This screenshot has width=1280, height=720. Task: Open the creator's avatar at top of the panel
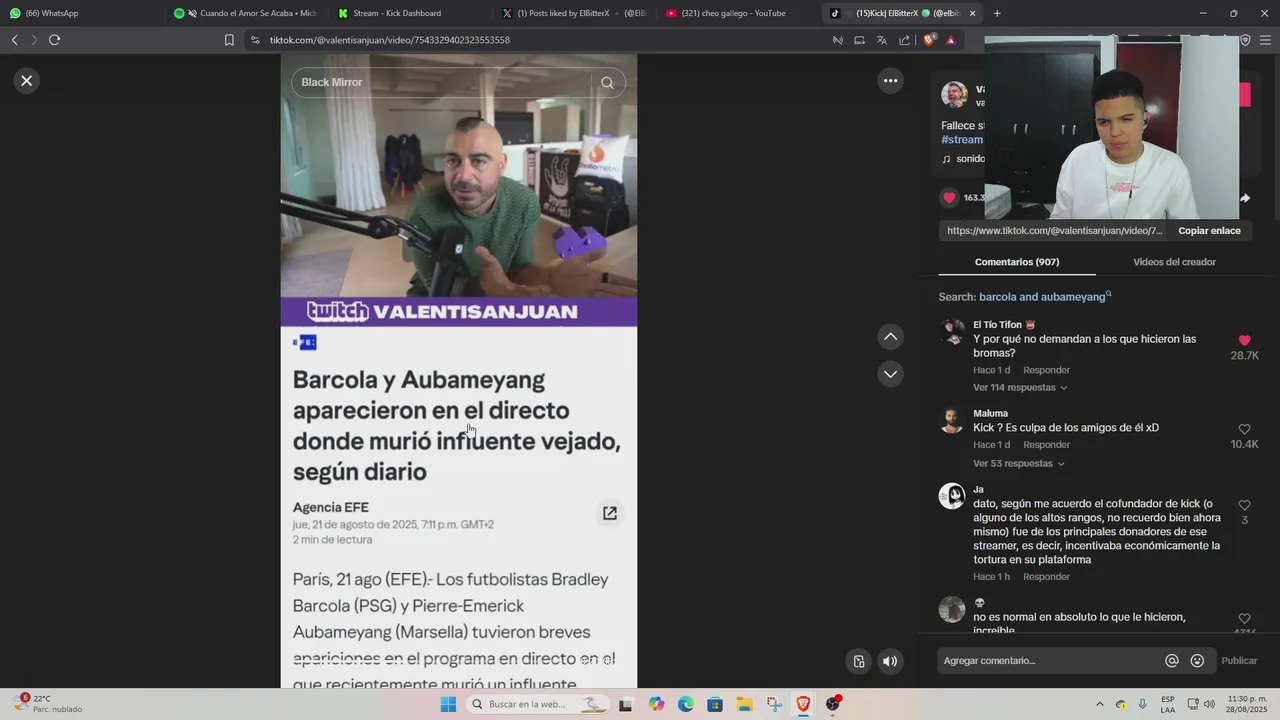(x=954, y=95)
